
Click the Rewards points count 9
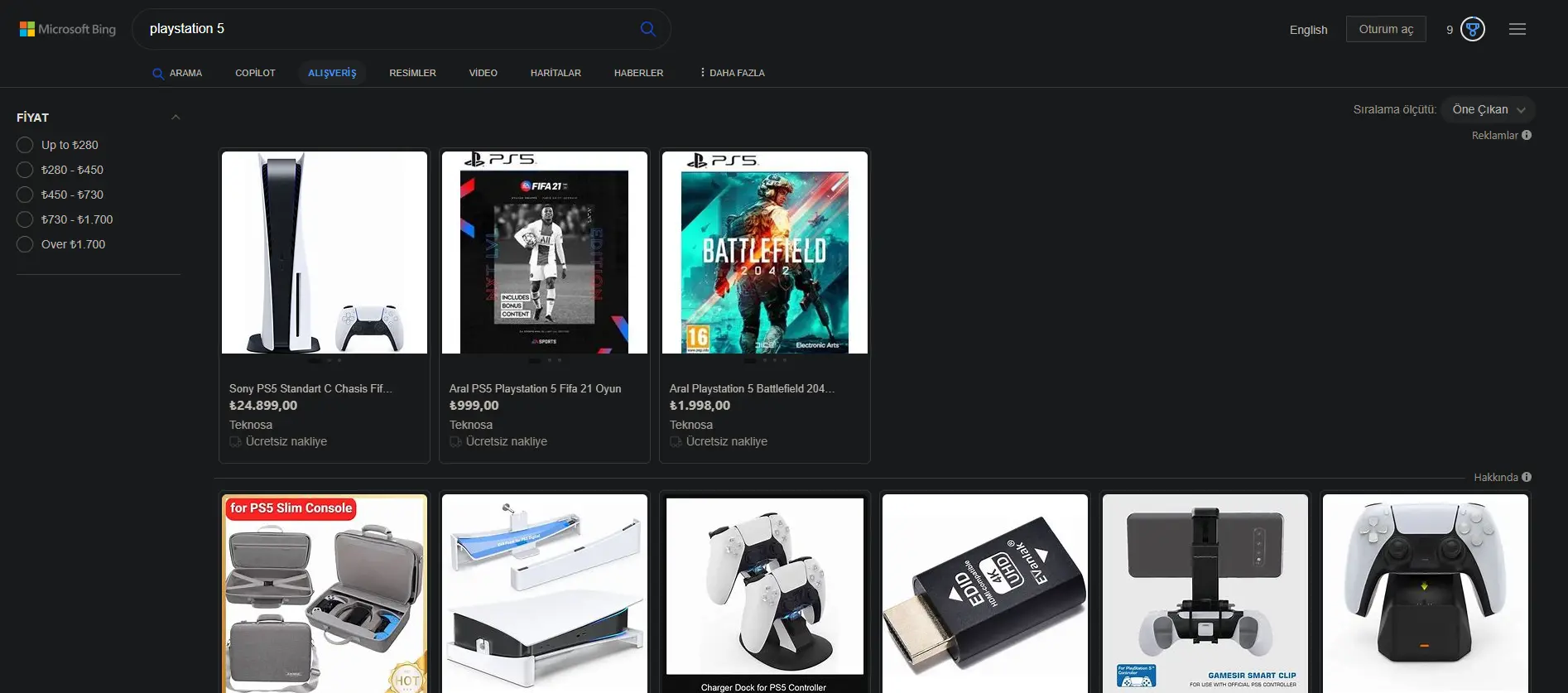(x=1450, y=30)
